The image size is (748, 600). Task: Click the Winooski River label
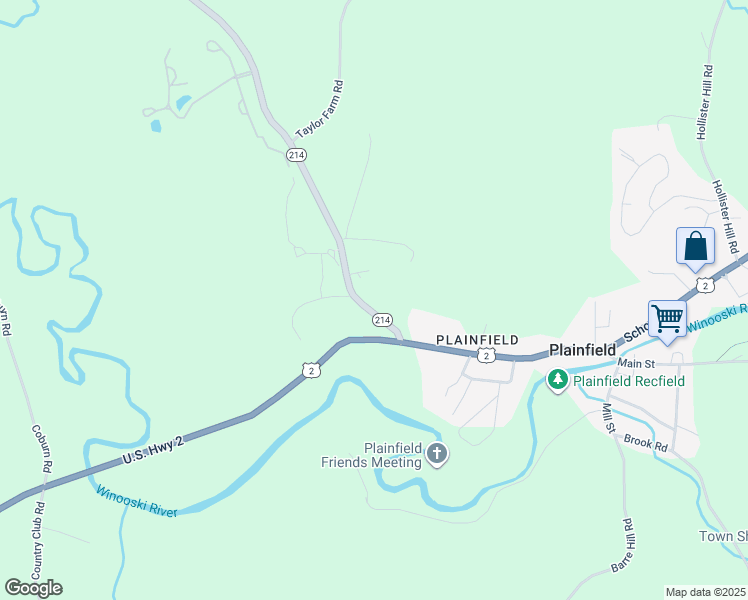[x=136, y=501]
